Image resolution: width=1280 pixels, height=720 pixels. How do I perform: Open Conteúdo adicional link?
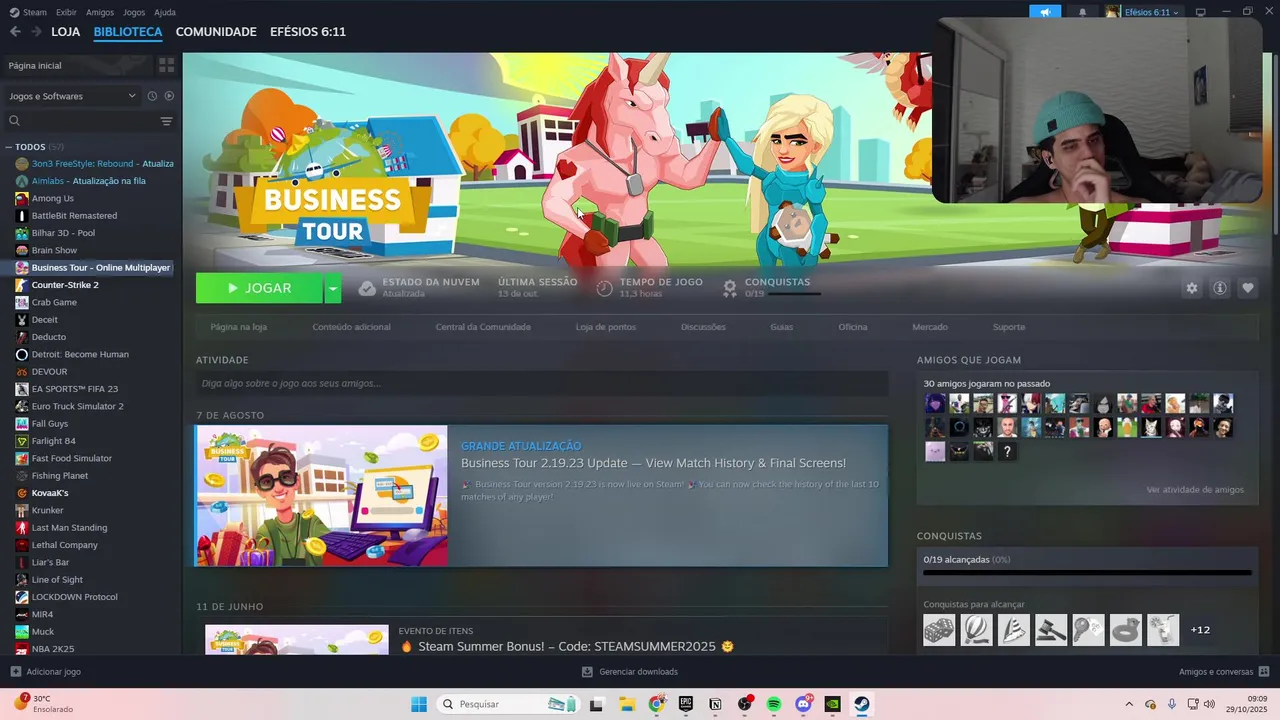coord(351,327)
